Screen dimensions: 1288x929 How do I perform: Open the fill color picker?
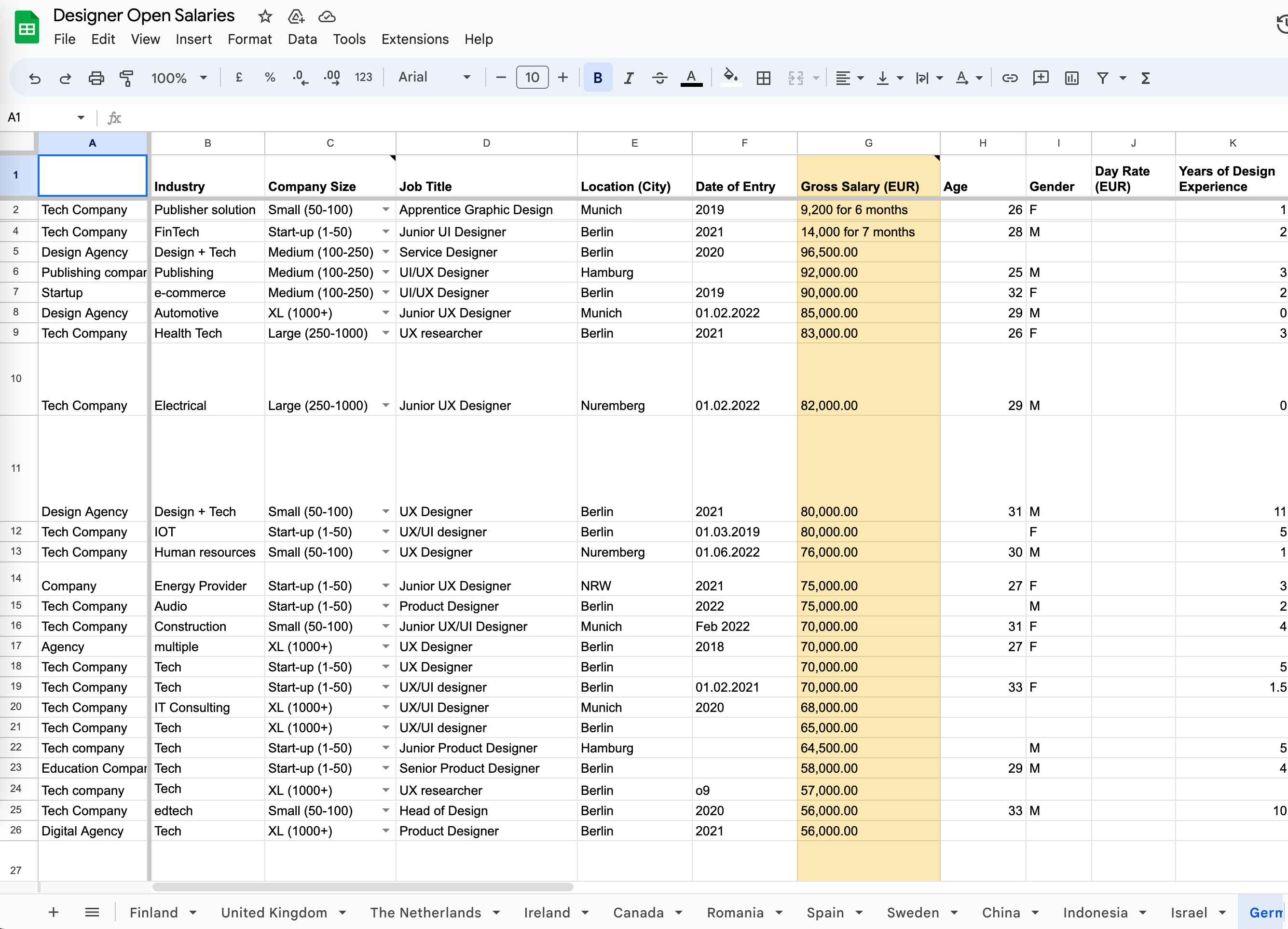[x=730, y=77]
